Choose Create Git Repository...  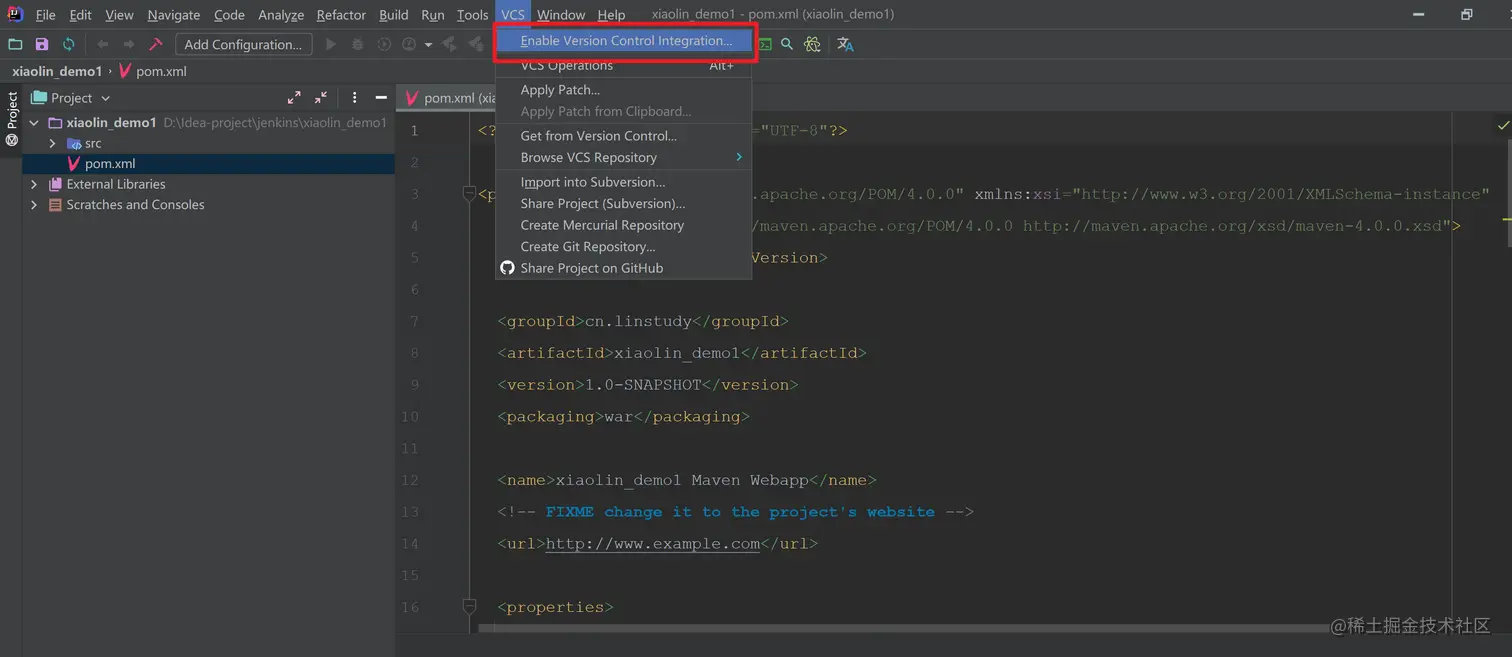(623, 246)
